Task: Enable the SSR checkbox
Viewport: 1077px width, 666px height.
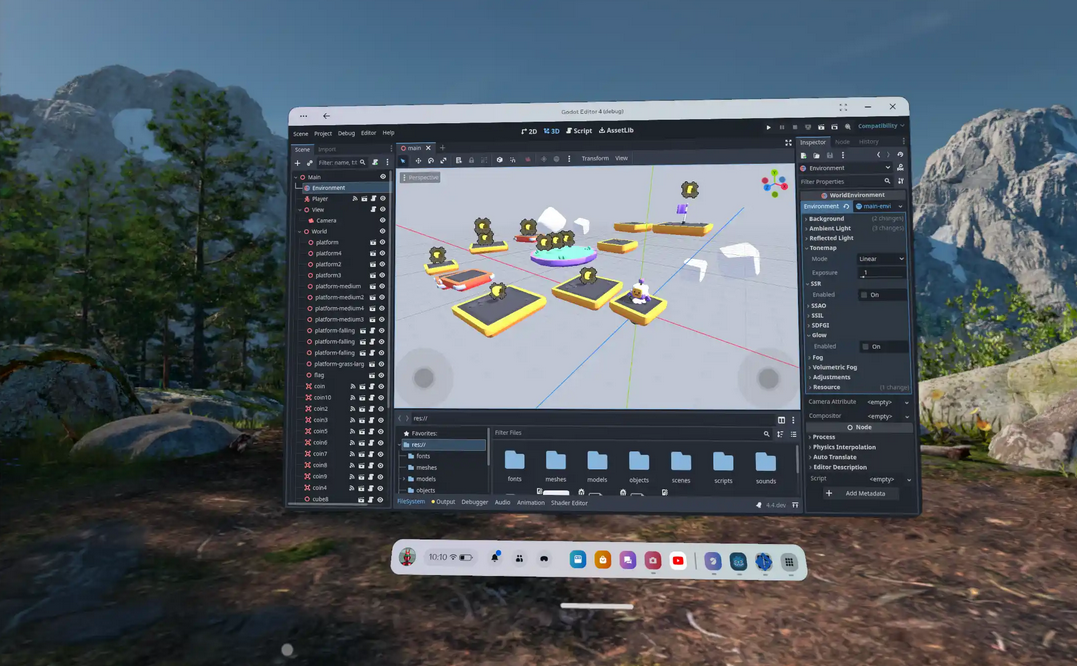Action: [x=865, y=295]
